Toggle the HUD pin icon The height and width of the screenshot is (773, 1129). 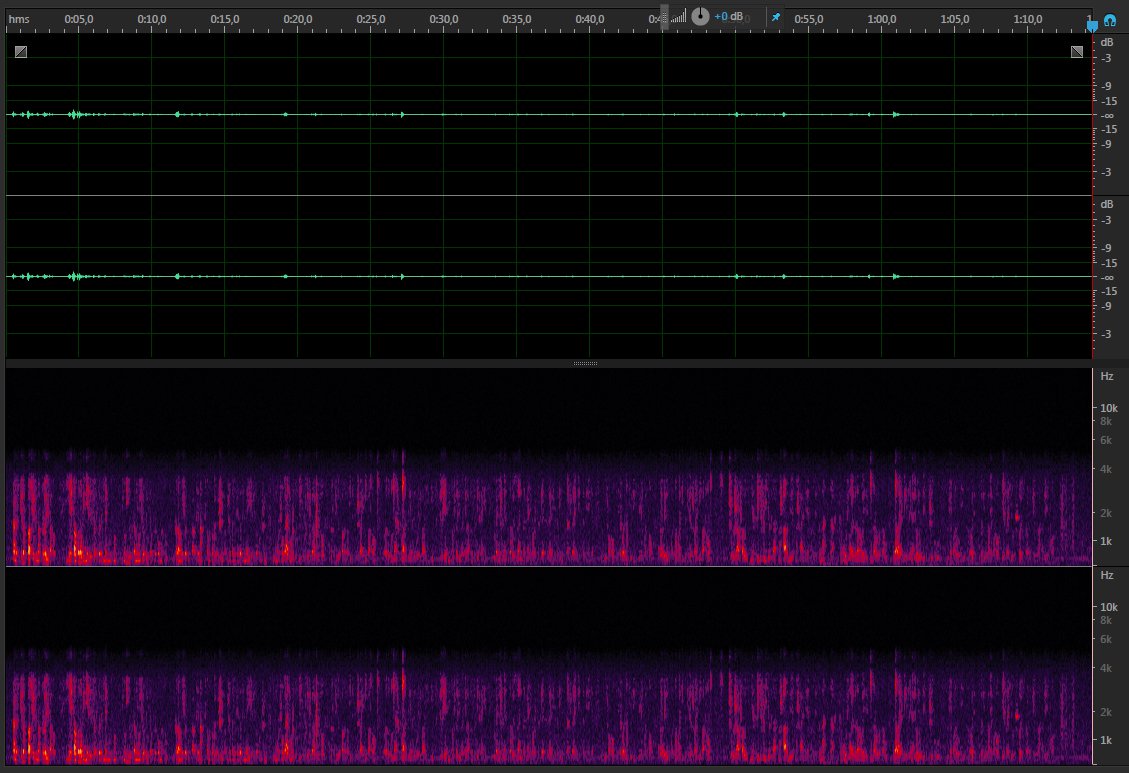(775, 17)
